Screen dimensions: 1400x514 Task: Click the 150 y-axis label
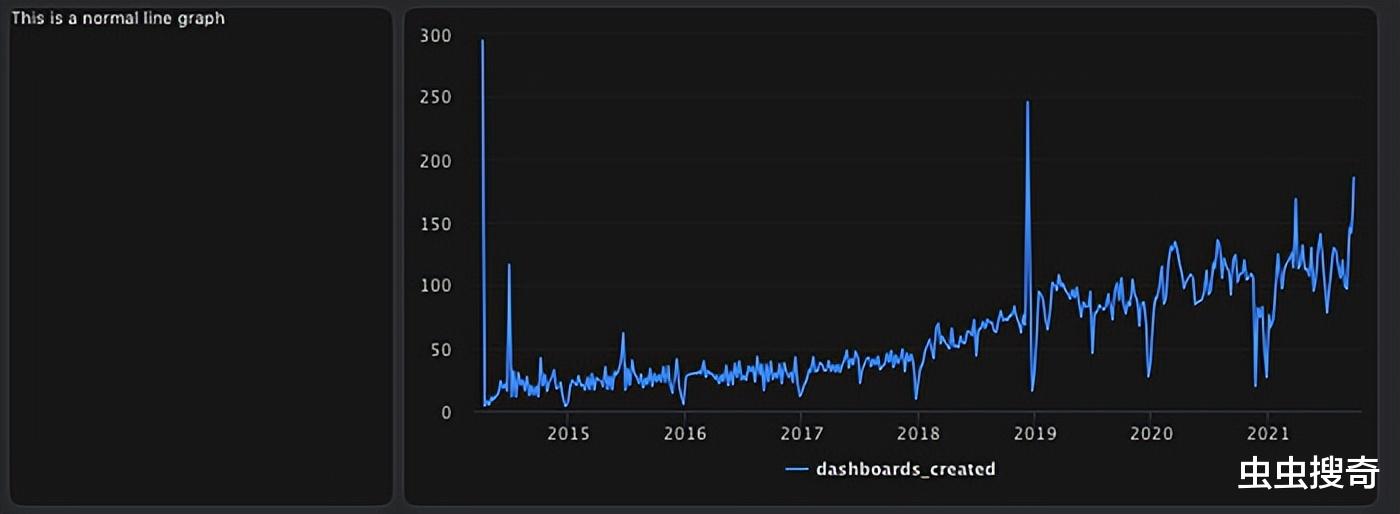[438, 224]
